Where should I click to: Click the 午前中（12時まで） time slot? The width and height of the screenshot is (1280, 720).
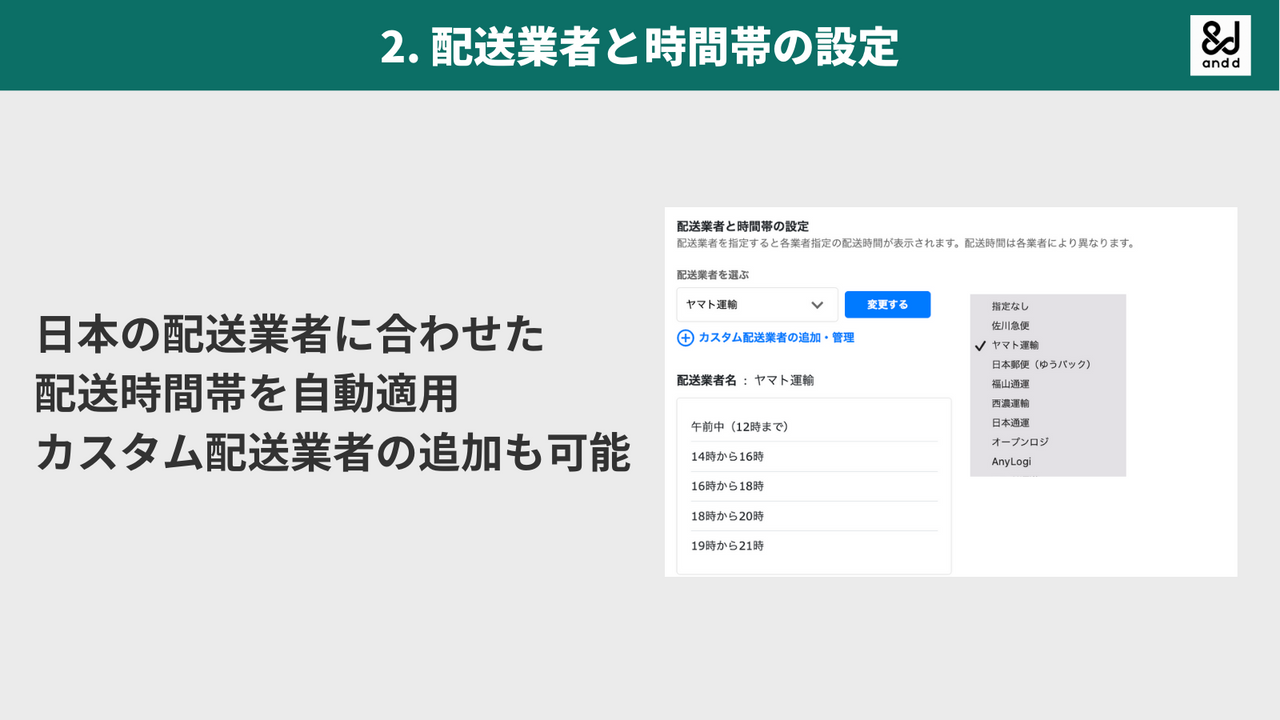tap(814, 426)
